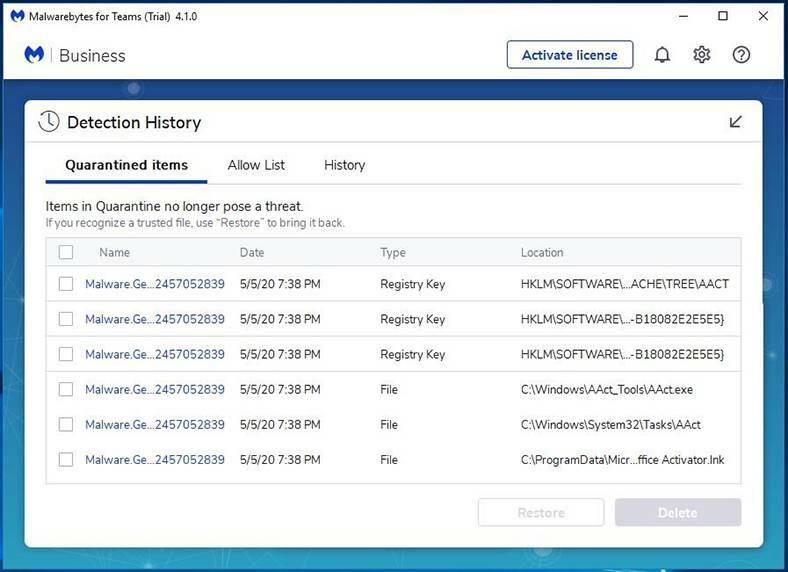Select the Quarantined items tab
The width and height of the screenshot is (788, 572).
pos(126,165)
